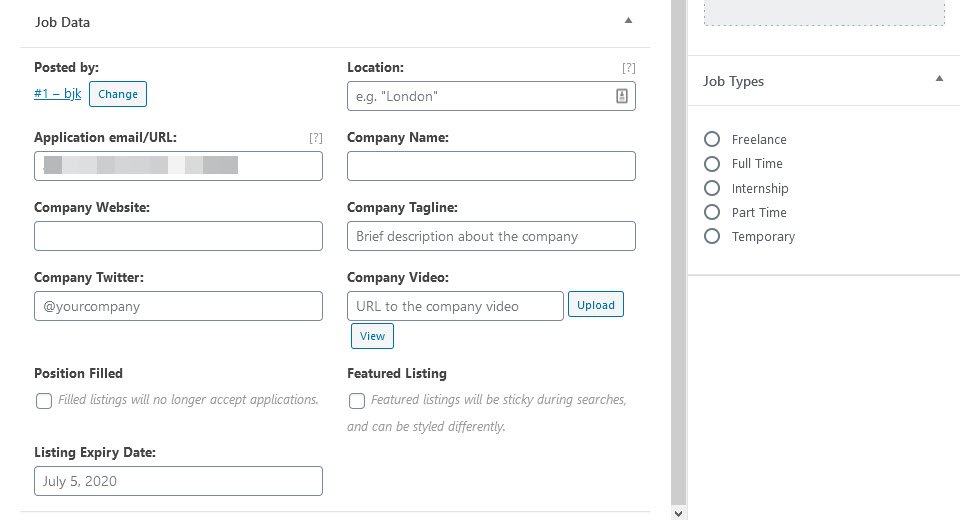Image resolution: width=960 pixels, height=520 pixels.
Task: Click the Company Twitter input field
Action: click(x=178, y=306)
